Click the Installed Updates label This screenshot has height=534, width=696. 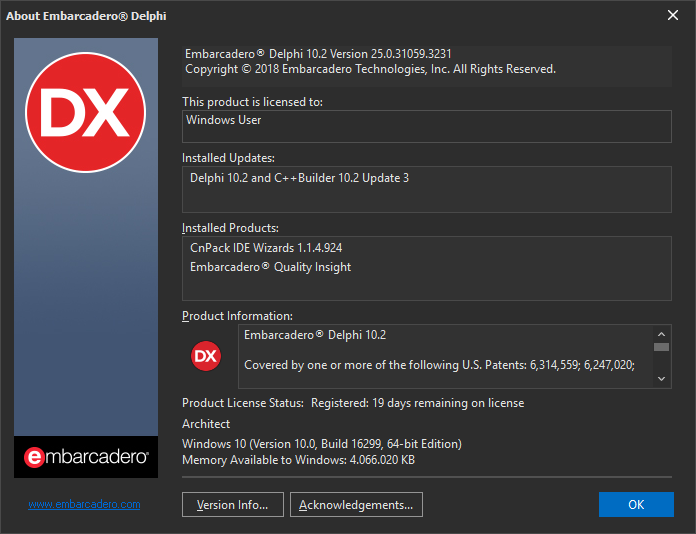228,158
